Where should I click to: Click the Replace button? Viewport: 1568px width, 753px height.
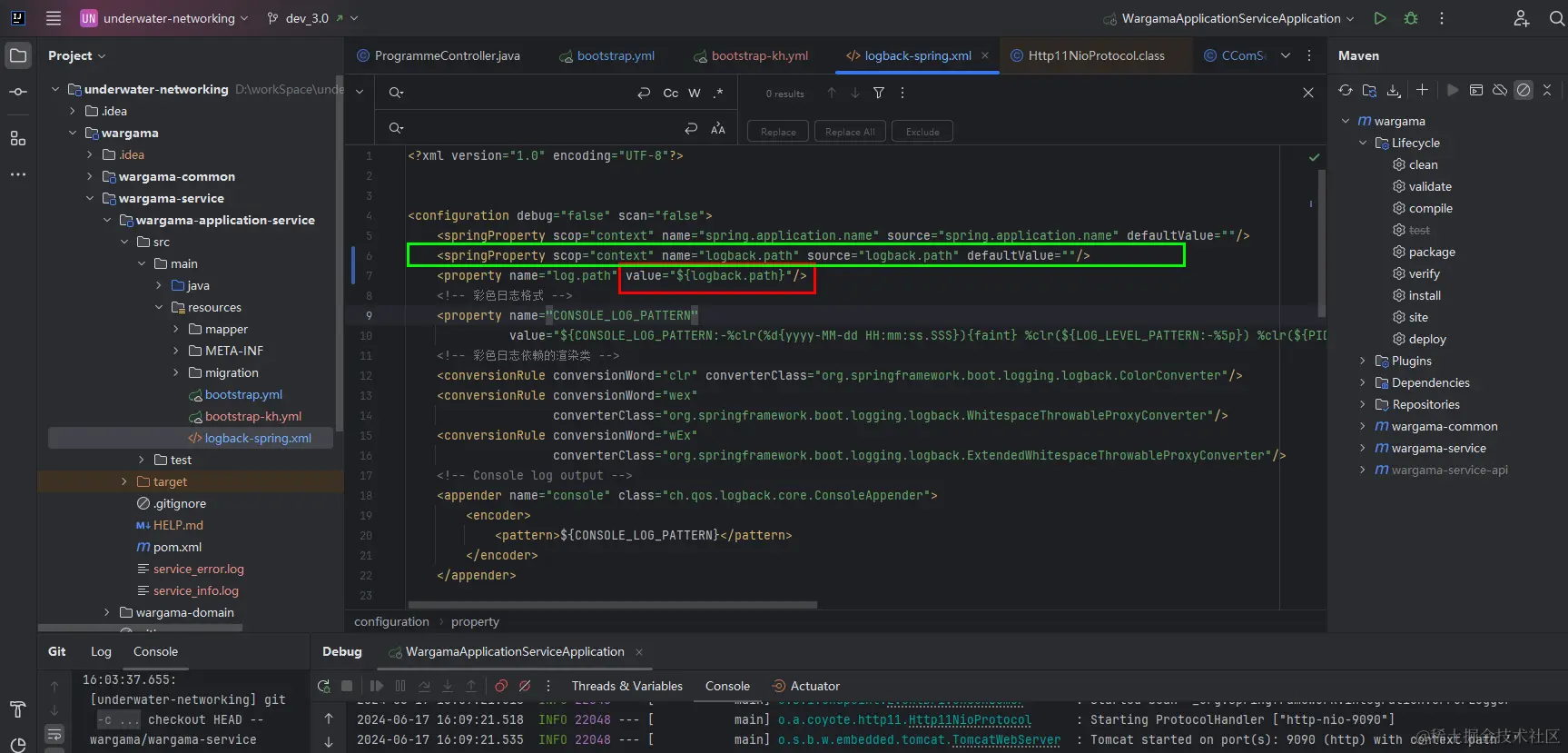pos(778,132)
